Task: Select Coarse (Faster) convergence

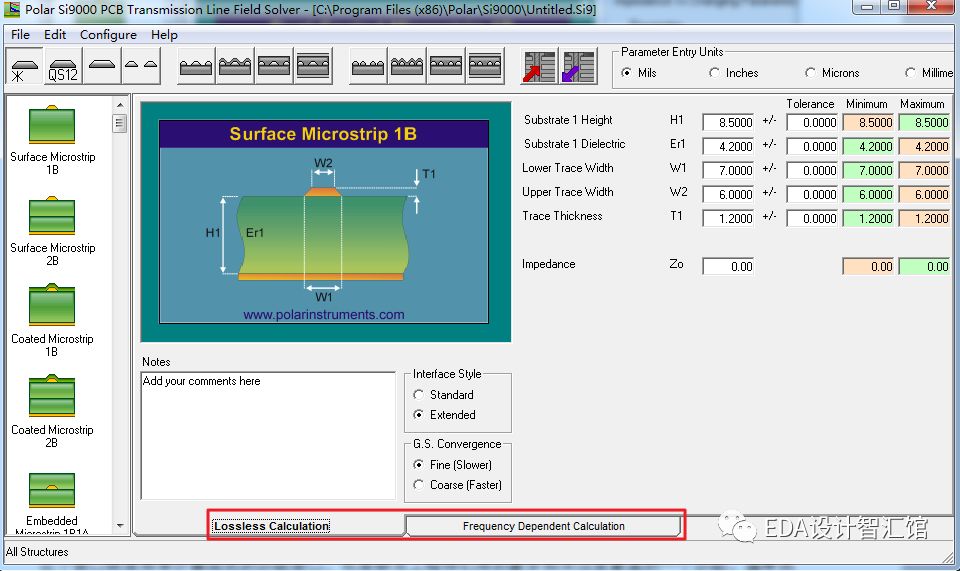Action: coord(457,485)
